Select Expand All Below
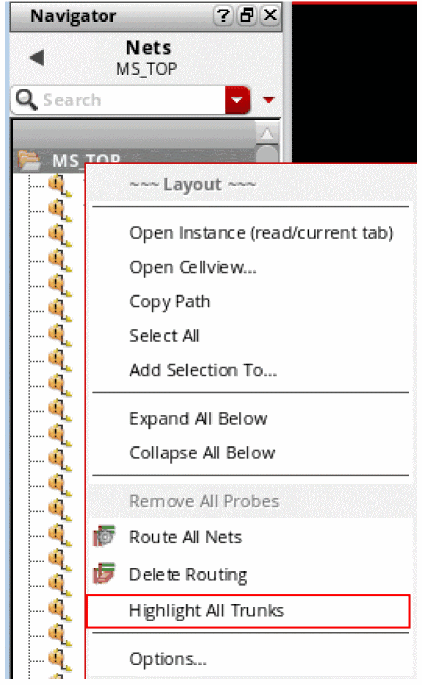Screen dimensions: 422x685 click(x=198, y=419)
